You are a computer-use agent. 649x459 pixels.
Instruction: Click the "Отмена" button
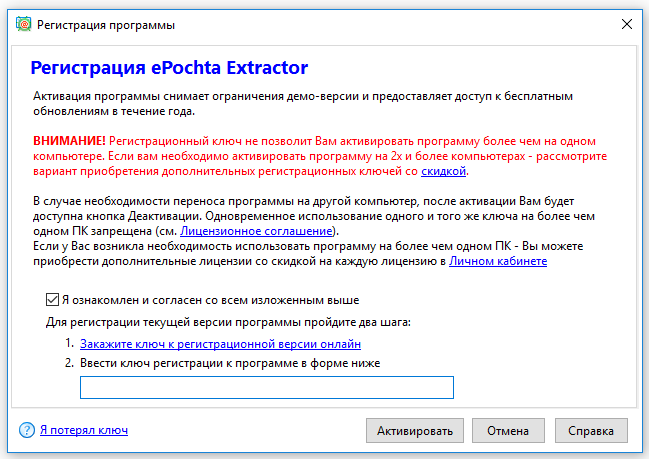click(x=508, y=430)
